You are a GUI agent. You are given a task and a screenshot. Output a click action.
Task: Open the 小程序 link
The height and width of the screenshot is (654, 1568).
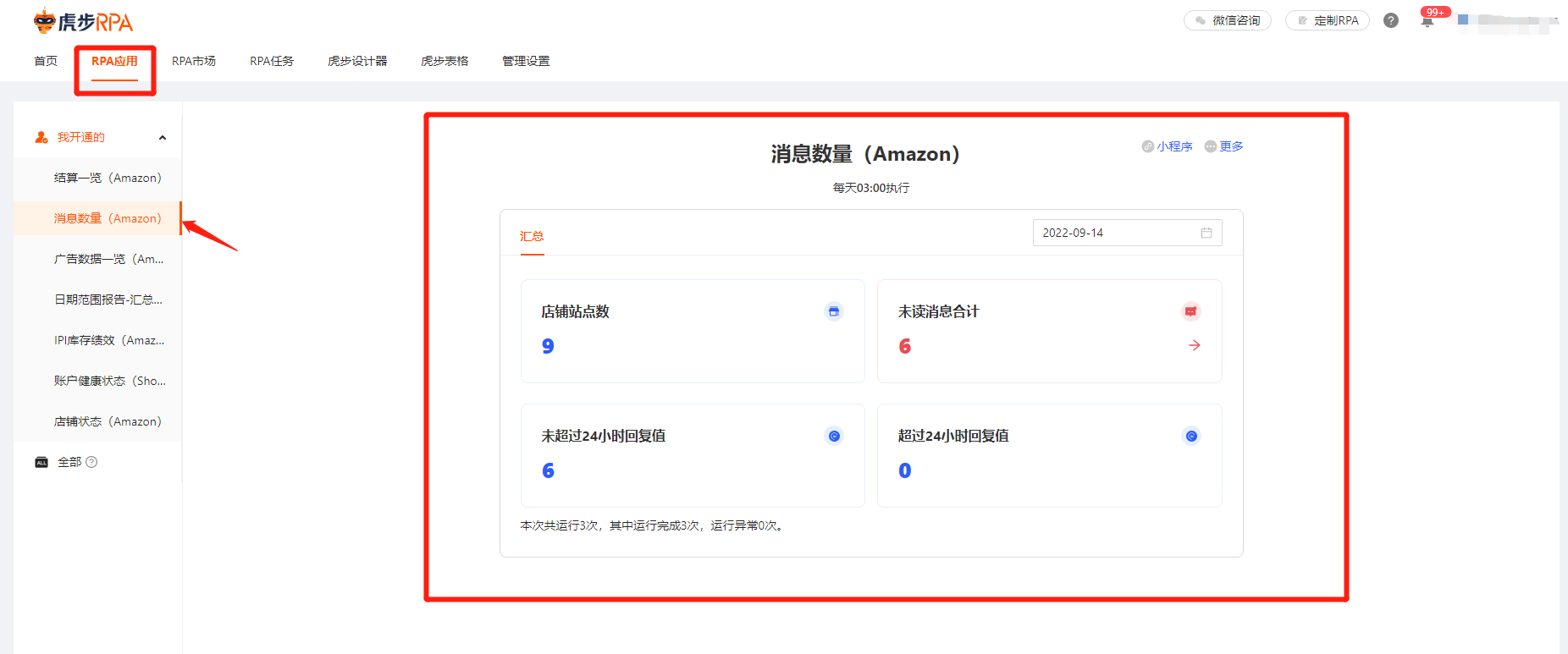pyautogui.click(x=1168, y=146)
